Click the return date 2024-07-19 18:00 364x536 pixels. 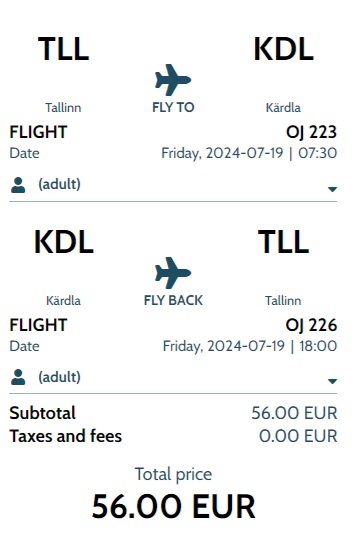(x=250, y=346)
